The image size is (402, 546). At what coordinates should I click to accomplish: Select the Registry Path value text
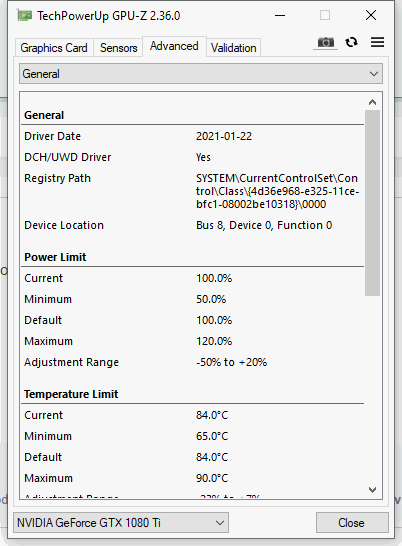click(277, 191)
